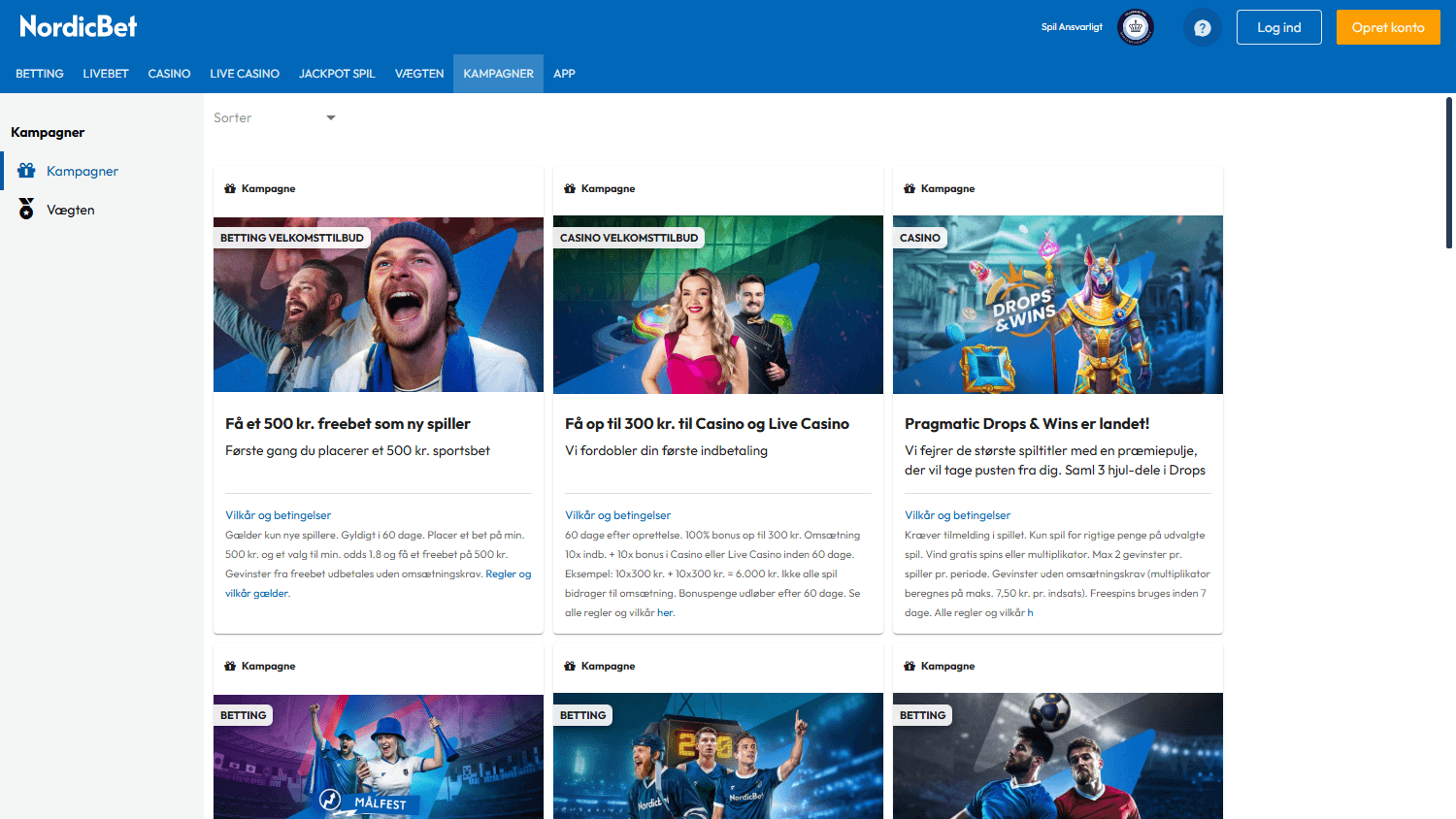Click gift icon on Casino velkomsttilbud card

tap(570, 188)
